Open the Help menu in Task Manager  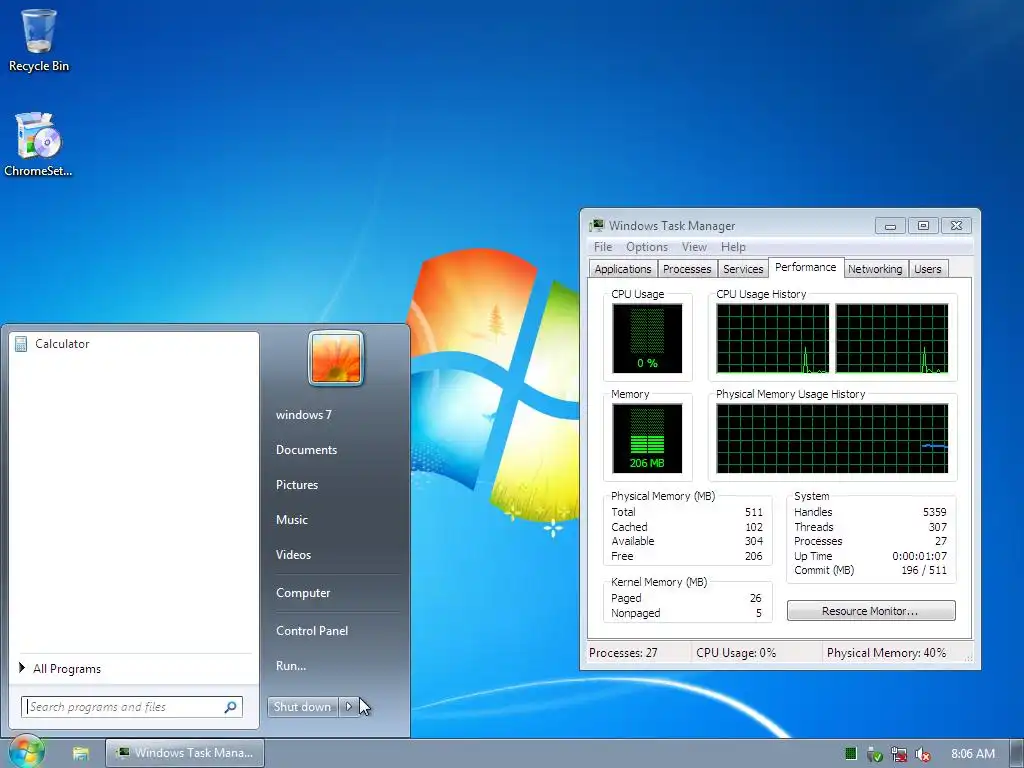click(733, 247)
